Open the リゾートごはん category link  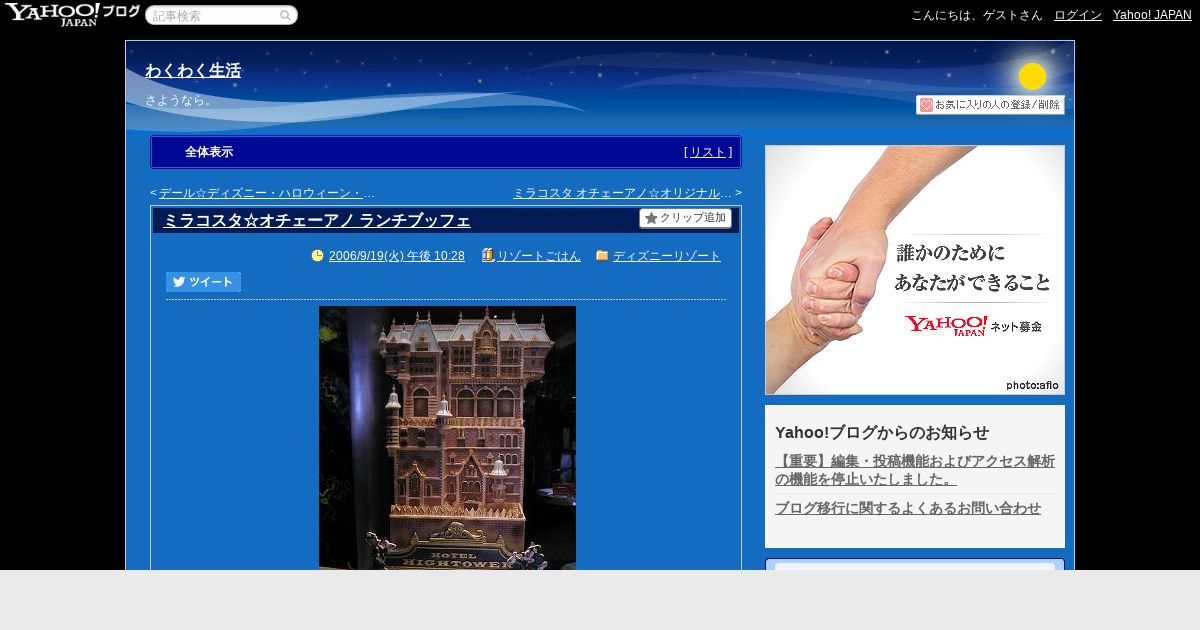(x=539, y=256)
